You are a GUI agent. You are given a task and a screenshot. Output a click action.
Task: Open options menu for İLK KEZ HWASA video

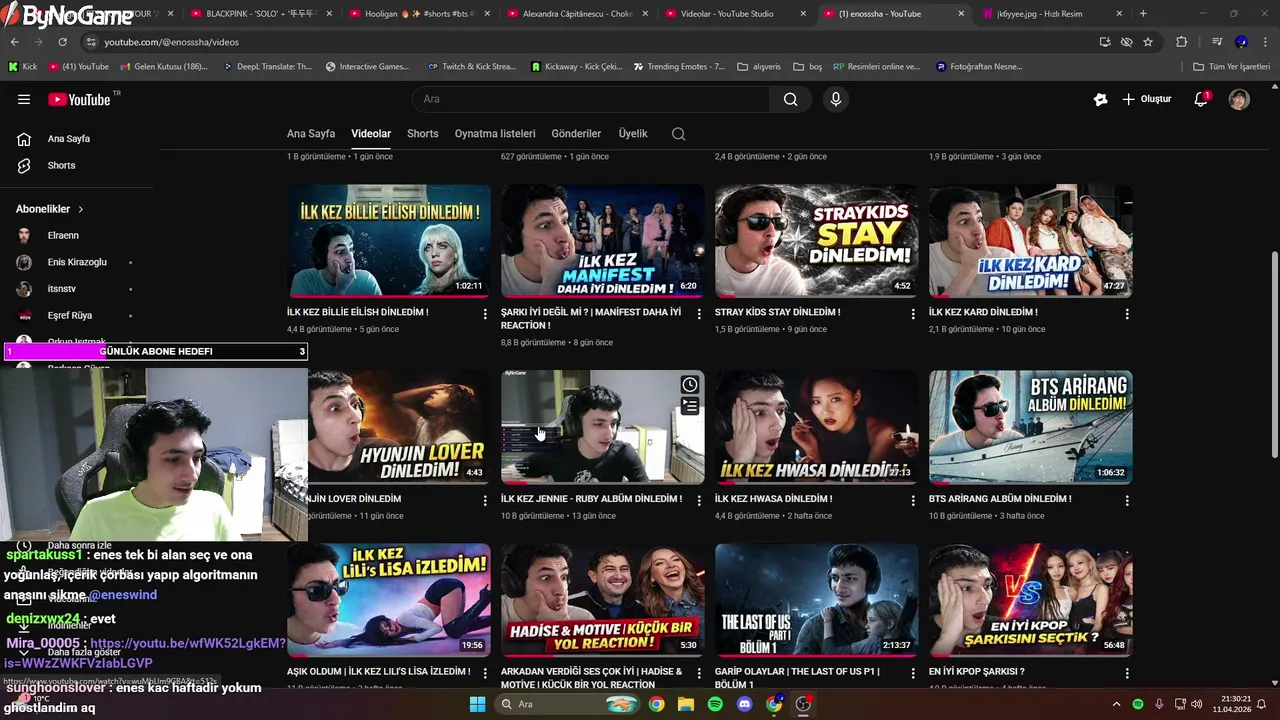point(913,500)
